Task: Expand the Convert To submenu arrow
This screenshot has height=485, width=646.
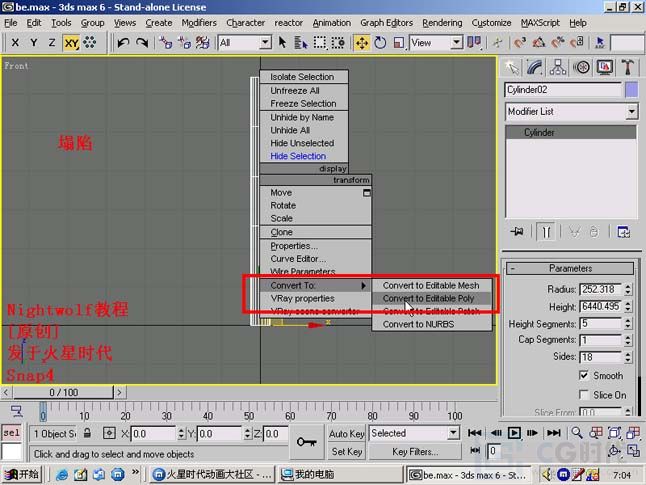Action: tap(363, 286)
